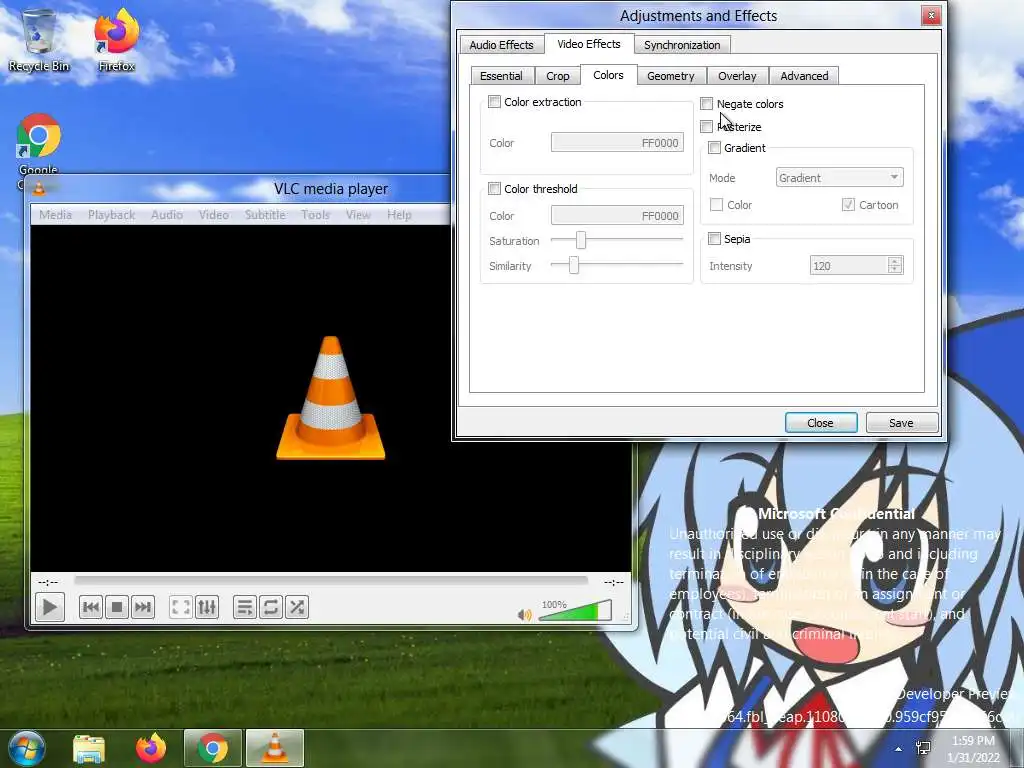Show hidden system tray icons arrow
Image resolution: width=1024 pixels, height=768 pixels.
click(x=899, y=749)
